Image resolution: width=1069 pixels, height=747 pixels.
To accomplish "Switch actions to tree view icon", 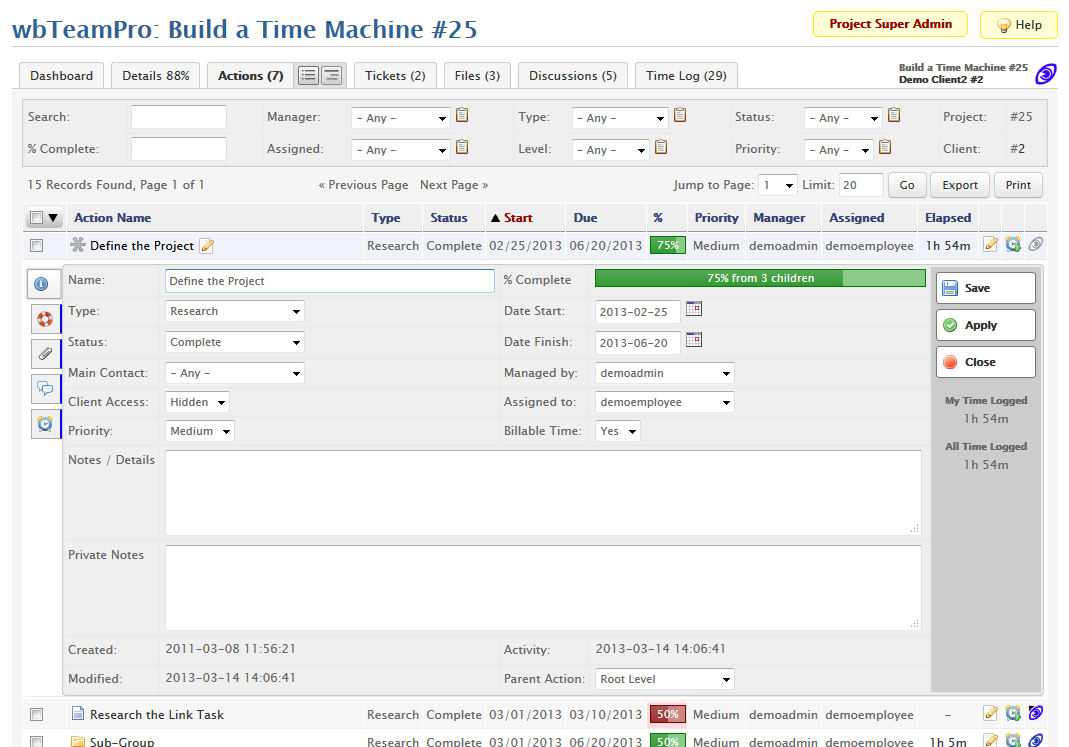I will 332,75.
